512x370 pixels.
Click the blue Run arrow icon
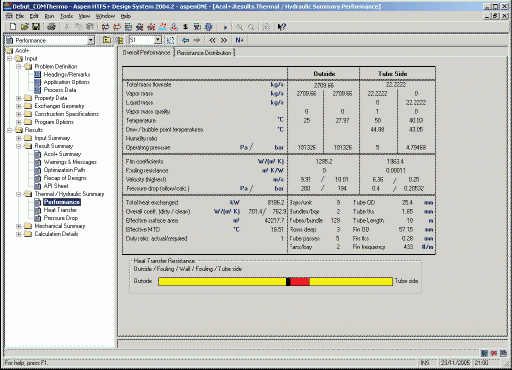coord(225,27)
